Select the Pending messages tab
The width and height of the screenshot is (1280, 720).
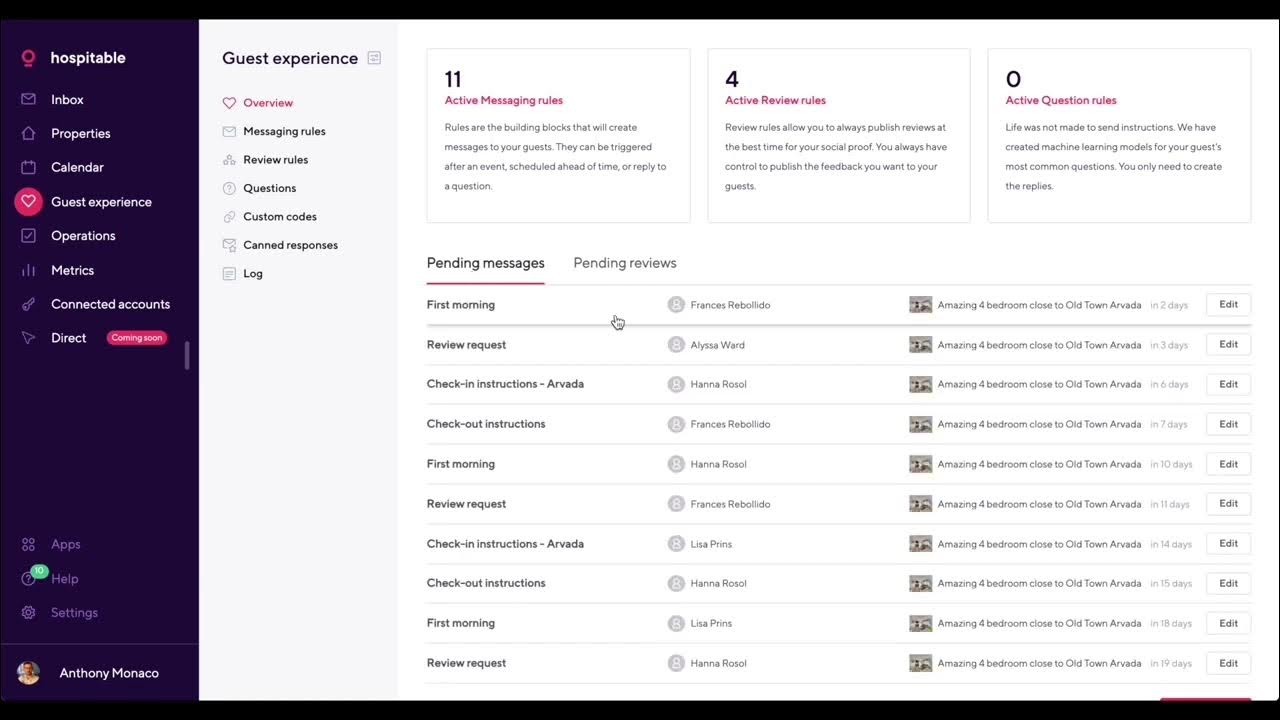point(486,263)
